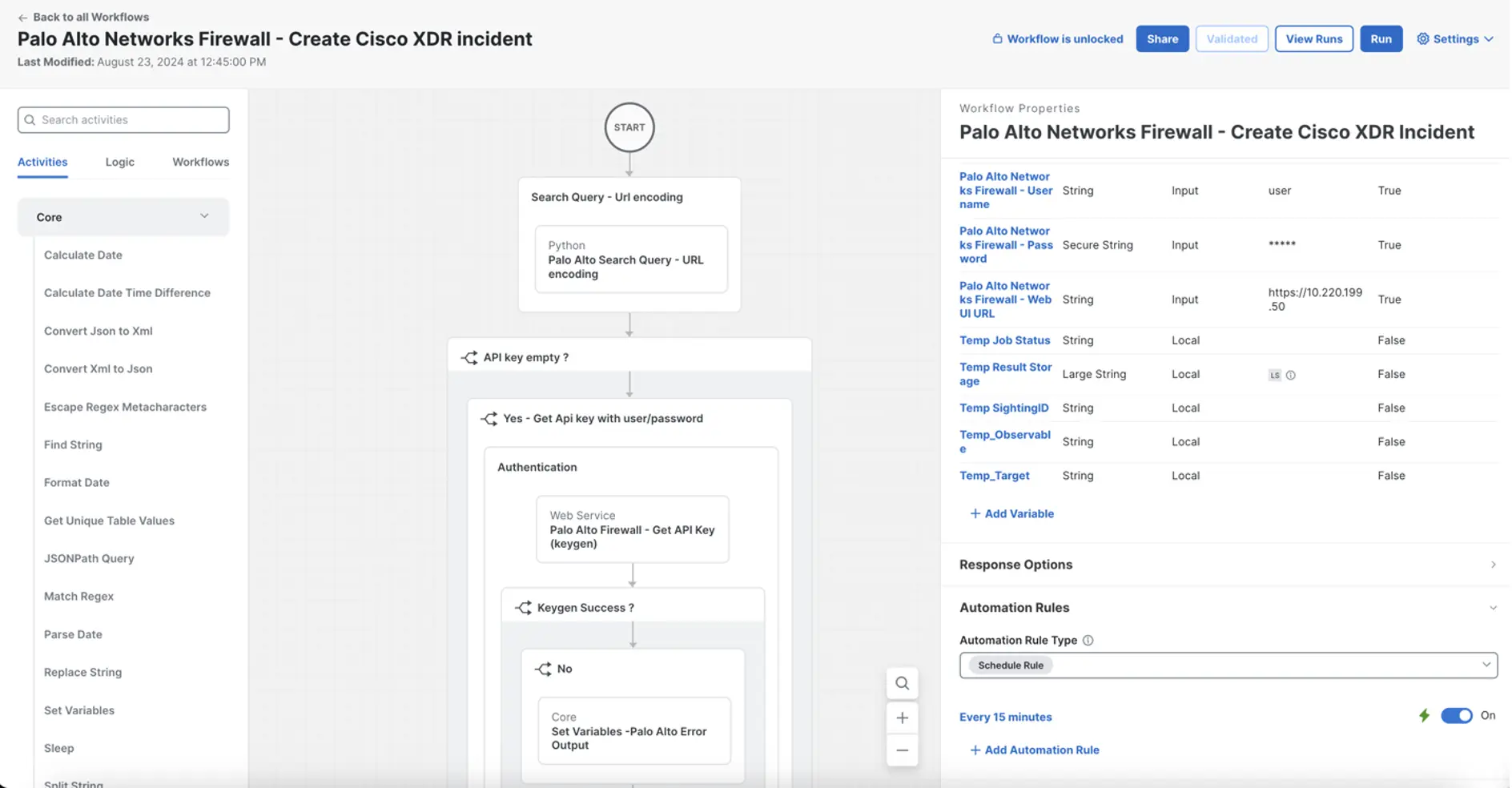
Task: Collapse the Core activities category
Action: coord(204,216)
